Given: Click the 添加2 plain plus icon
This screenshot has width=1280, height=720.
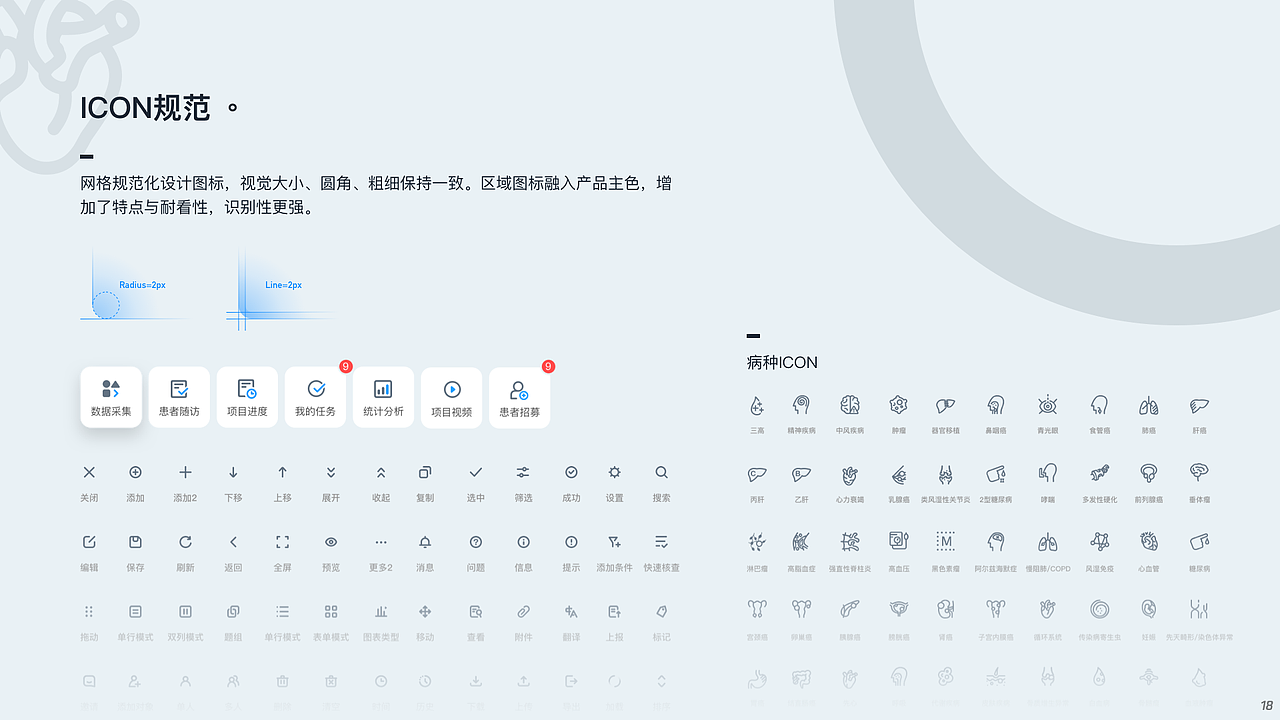Looking at the screenshot, I should [x=185, y=472].
